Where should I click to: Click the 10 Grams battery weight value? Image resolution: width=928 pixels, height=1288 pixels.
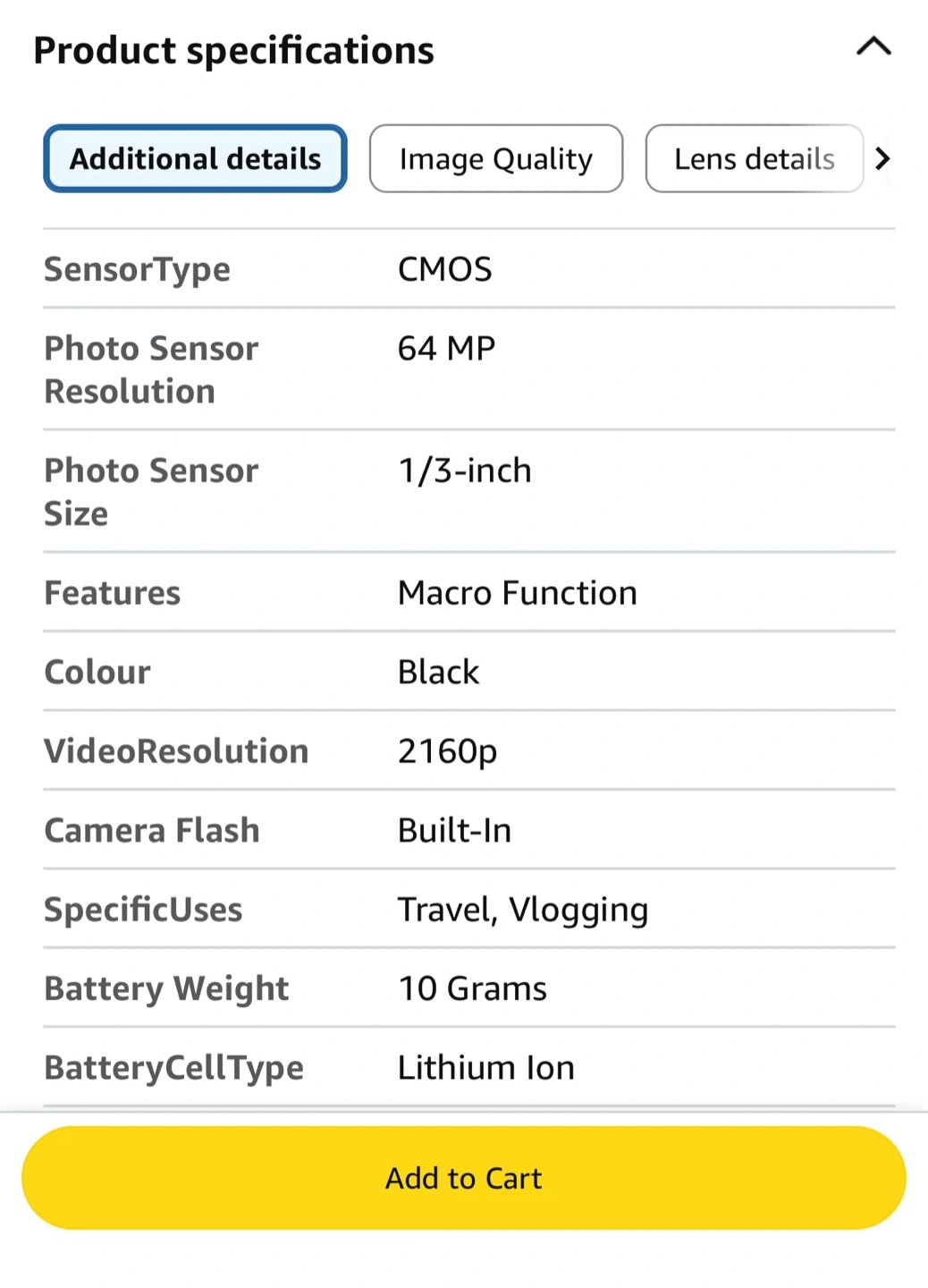pyautogui.click(x=472, y=988)
